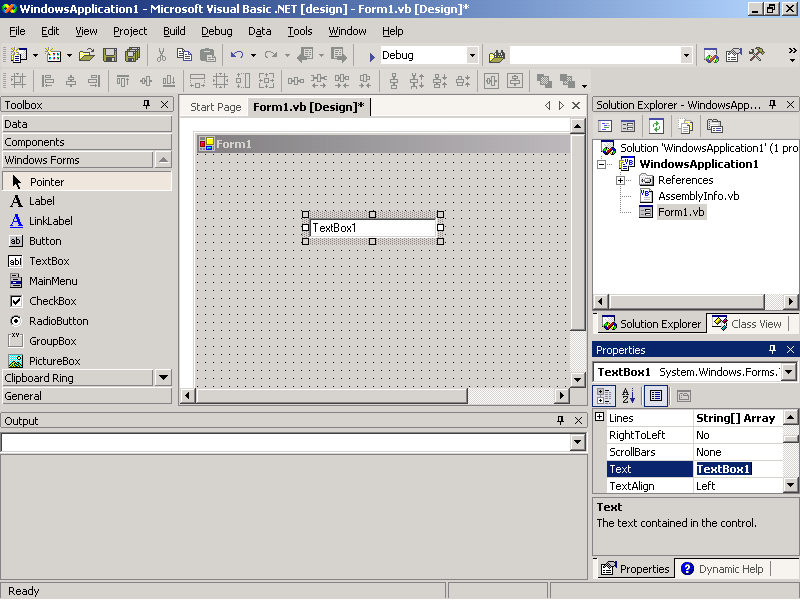Viewport: 800px width, 600px height.
Task: Pin the Toolbox panel with the pushpin
Action: [146, 105]
